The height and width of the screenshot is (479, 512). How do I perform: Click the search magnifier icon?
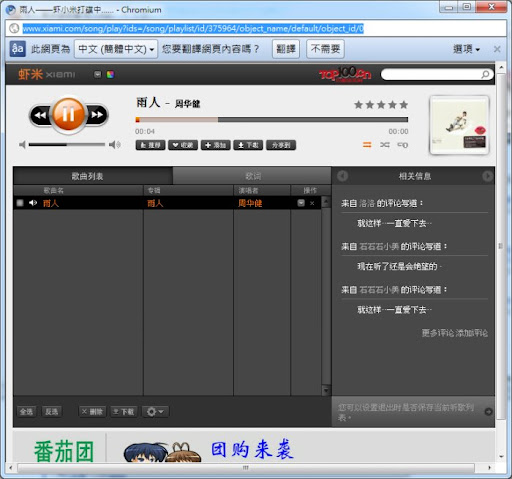tap(486, 74)
